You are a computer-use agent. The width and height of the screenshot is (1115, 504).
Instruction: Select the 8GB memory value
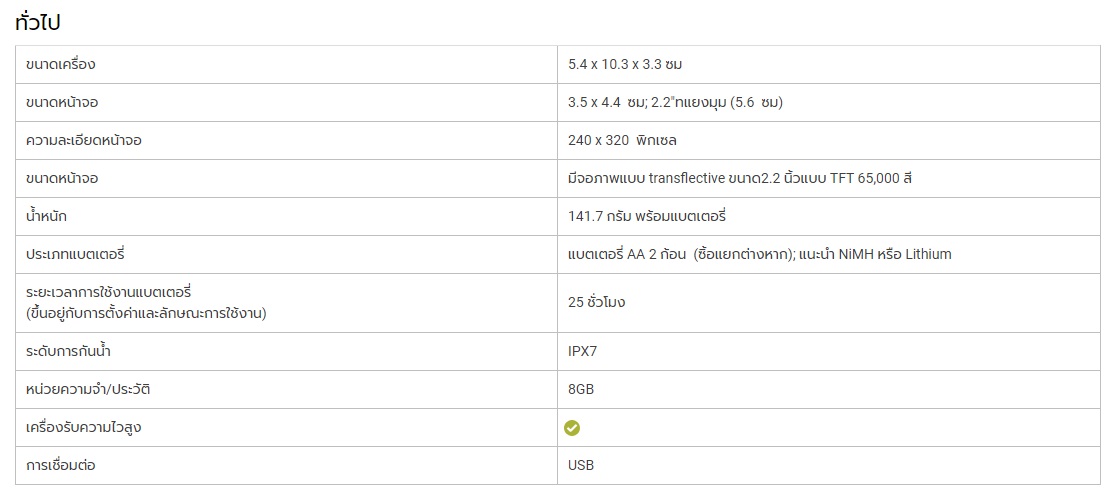pos(581,390)
